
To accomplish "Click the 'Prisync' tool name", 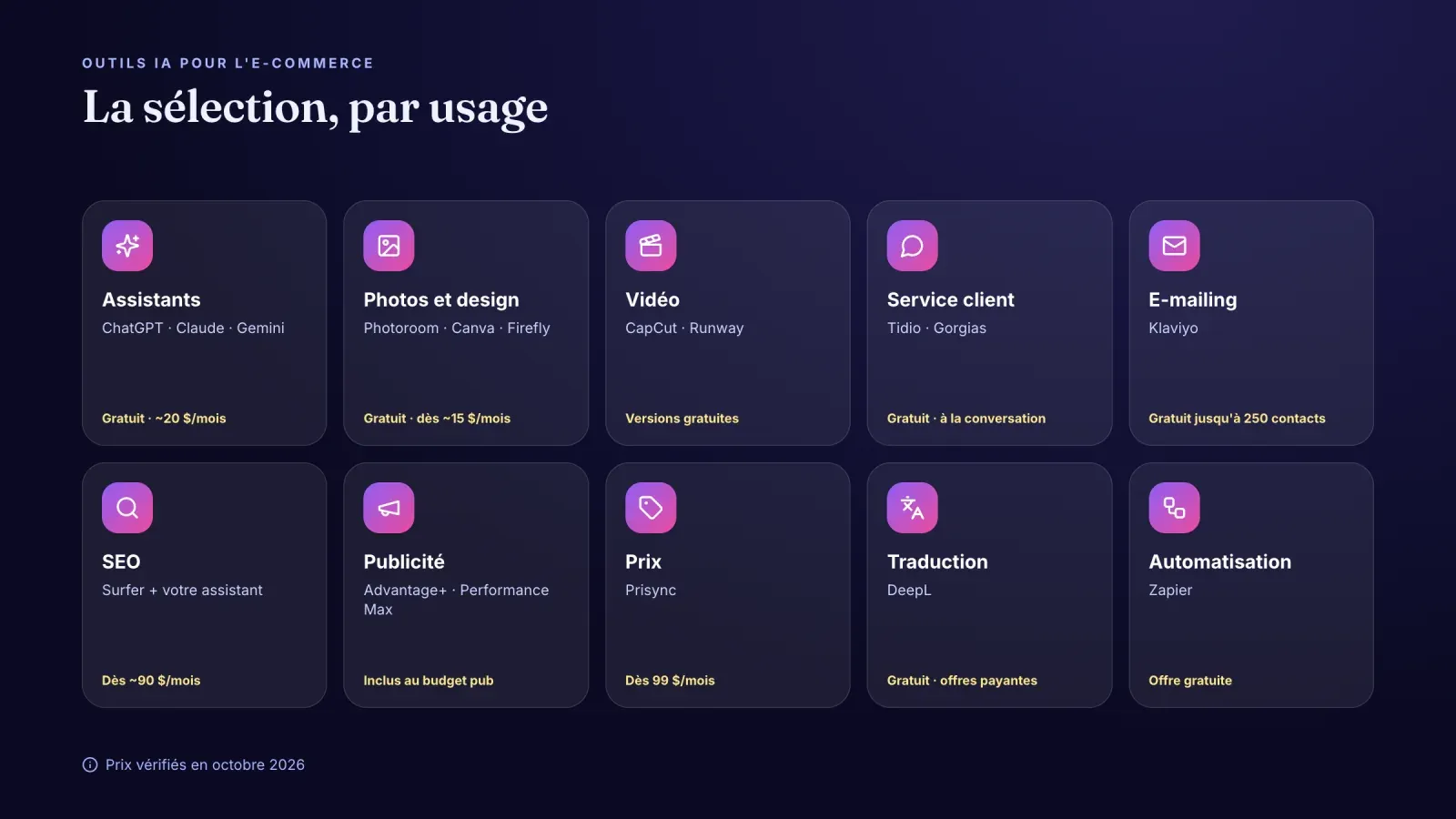I will point(651,591).
